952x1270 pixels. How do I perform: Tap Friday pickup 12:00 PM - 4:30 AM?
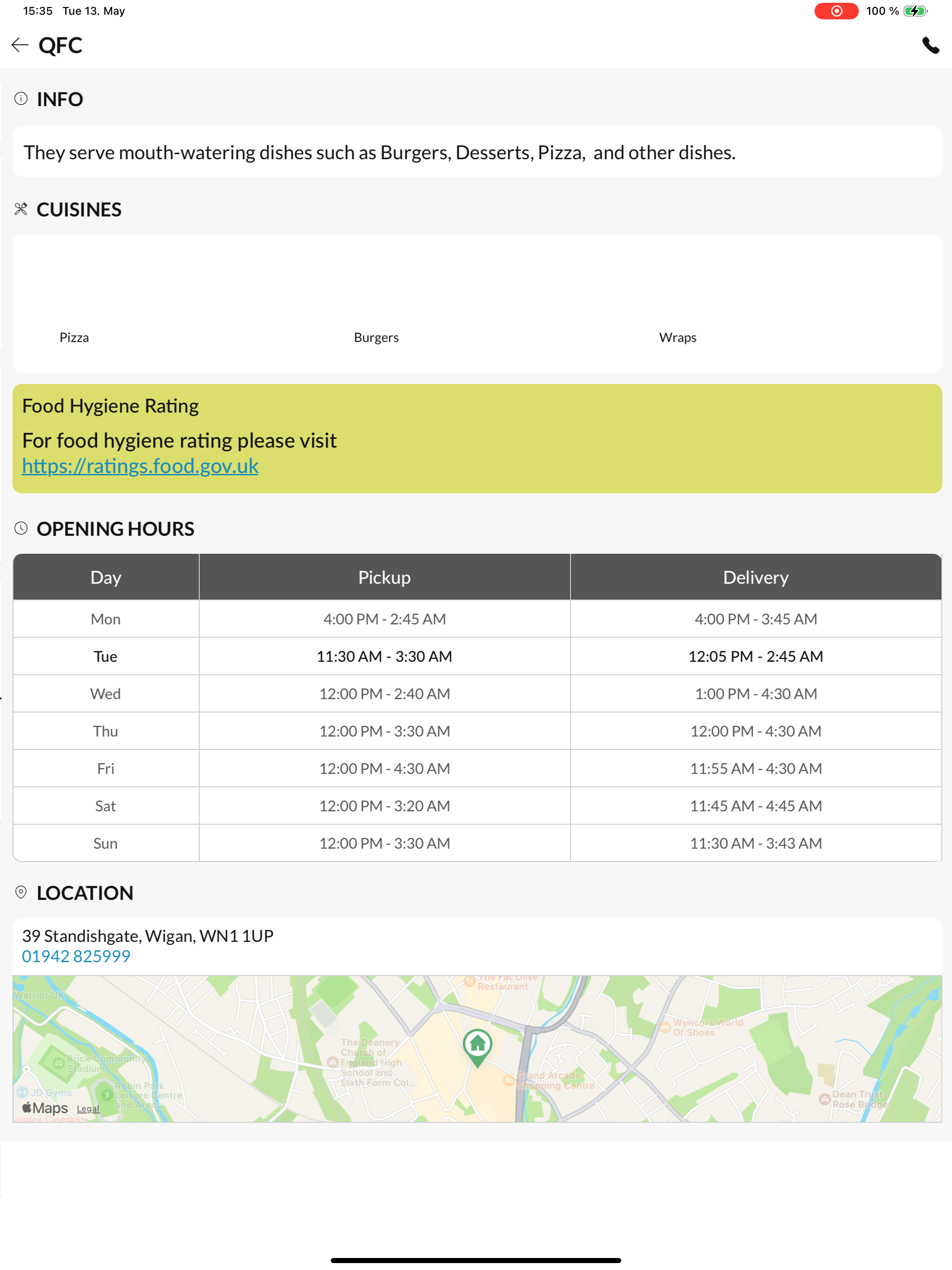(385, 768)
